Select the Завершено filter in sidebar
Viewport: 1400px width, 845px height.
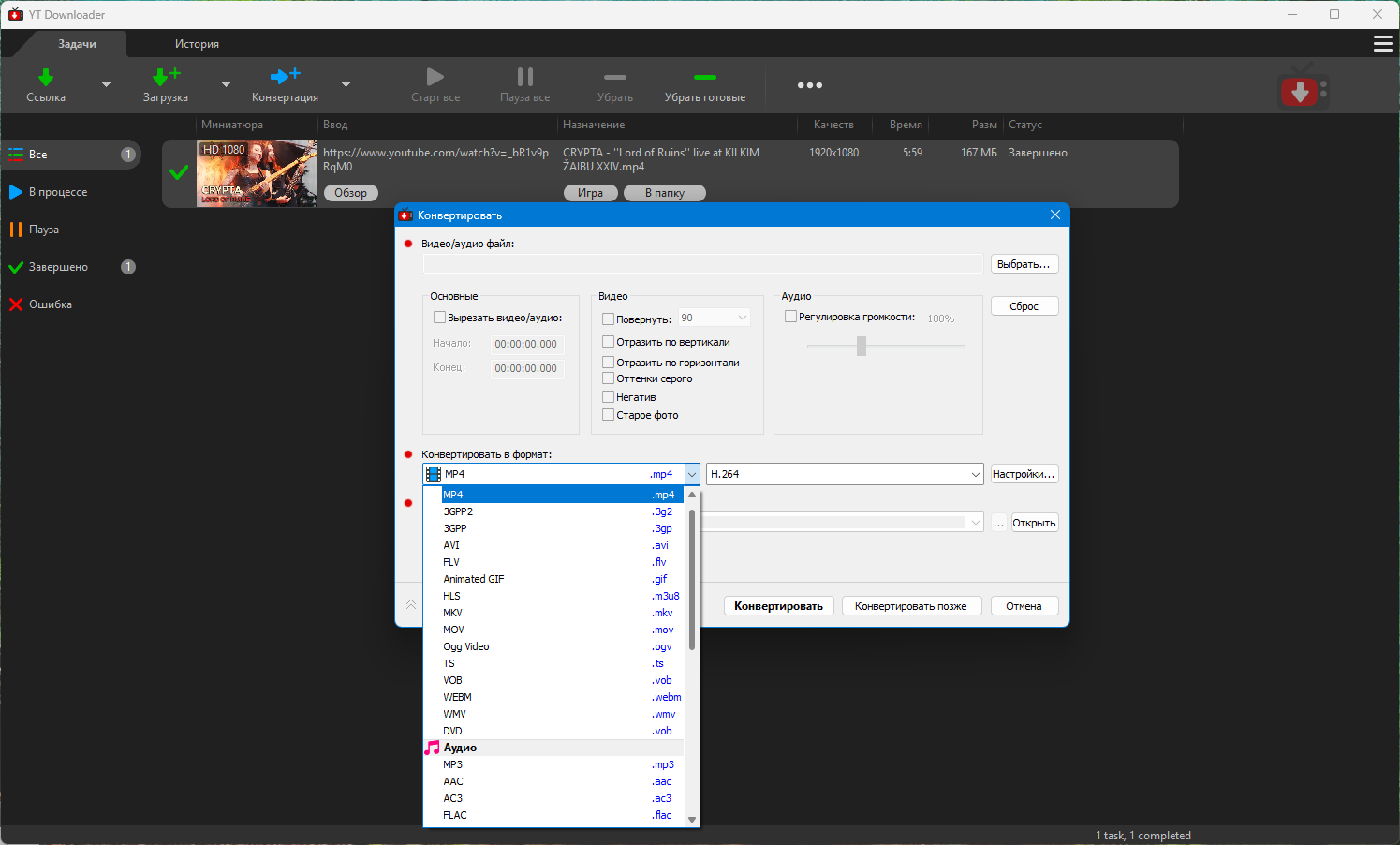(58, 267)
